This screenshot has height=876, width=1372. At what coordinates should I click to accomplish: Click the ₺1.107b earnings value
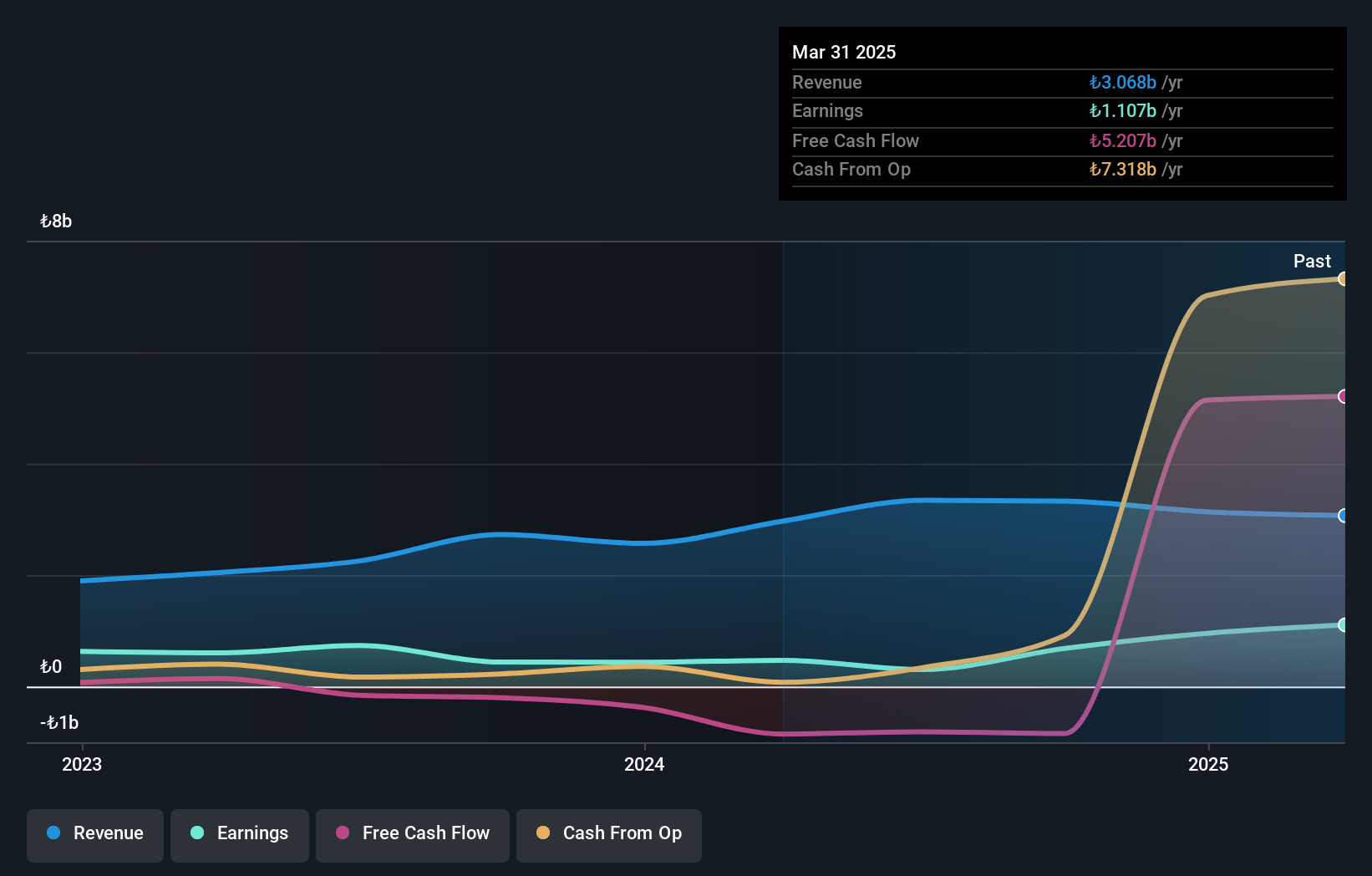1123,111
